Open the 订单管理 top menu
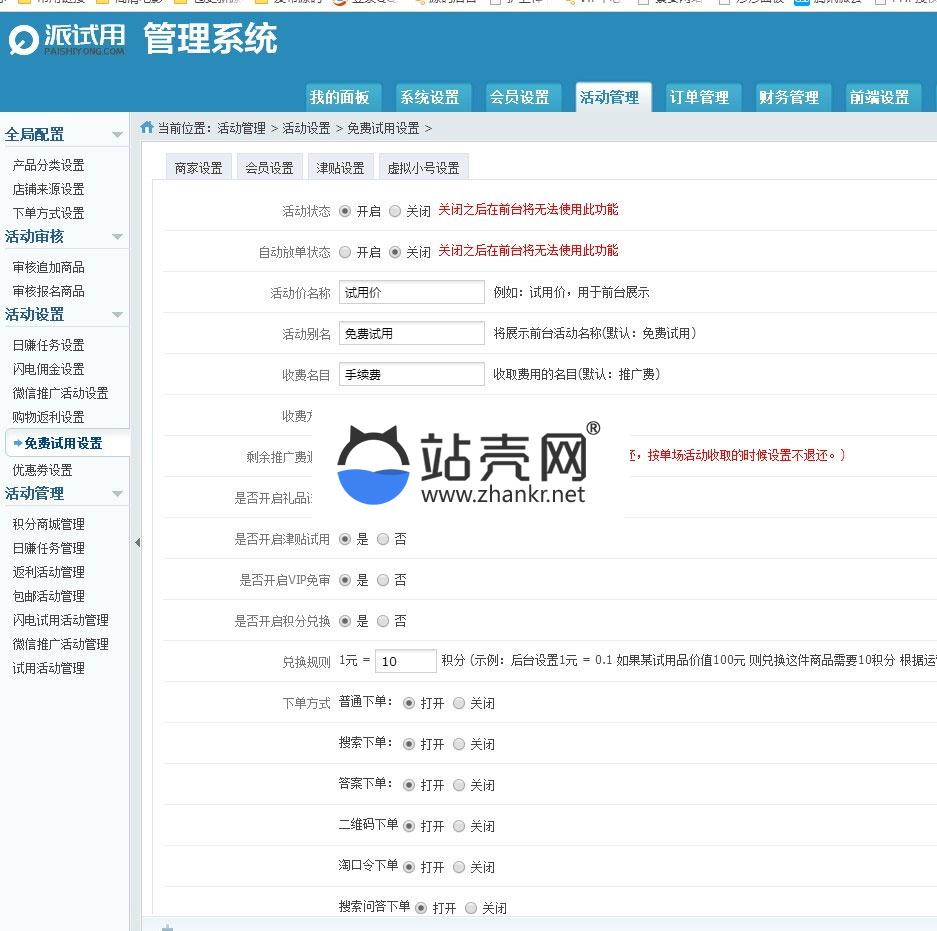Image resolution: width=937 pixels, height=931 pixels. [699, 97]
